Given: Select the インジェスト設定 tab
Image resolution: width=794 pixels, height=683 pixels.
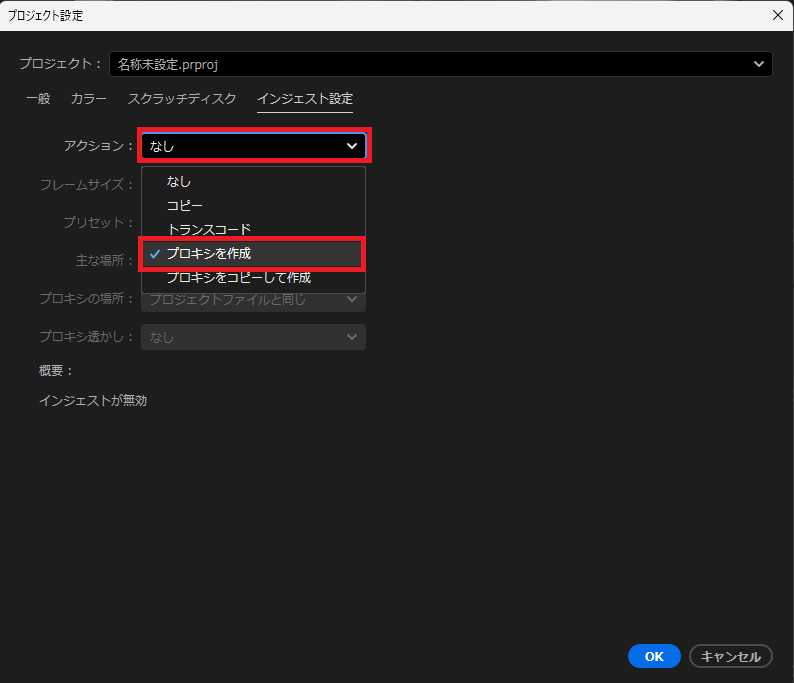Looking at the screenshot, I should pos(305,99).
